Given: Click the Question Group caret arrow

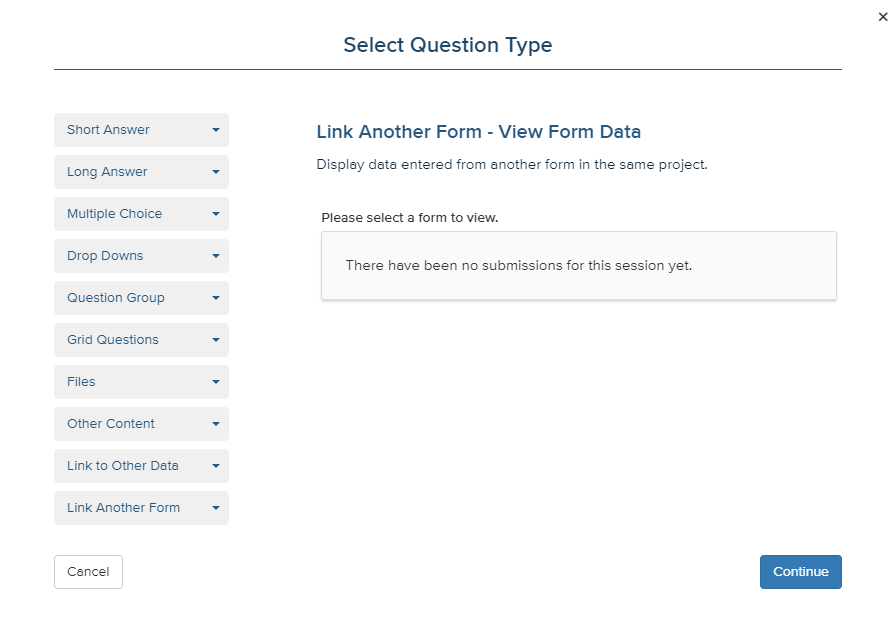Looking at the screenshot, I should pos(216,298).
